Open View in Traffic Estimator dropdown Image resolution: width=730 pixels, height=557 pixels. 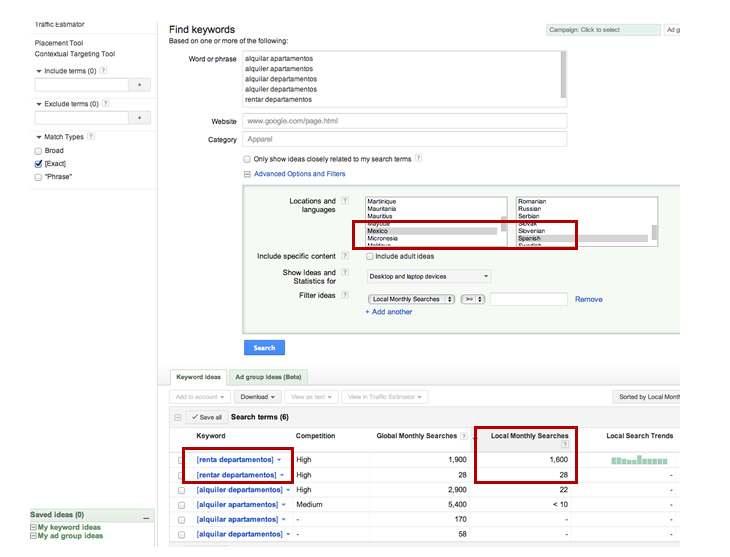[385, 397]
